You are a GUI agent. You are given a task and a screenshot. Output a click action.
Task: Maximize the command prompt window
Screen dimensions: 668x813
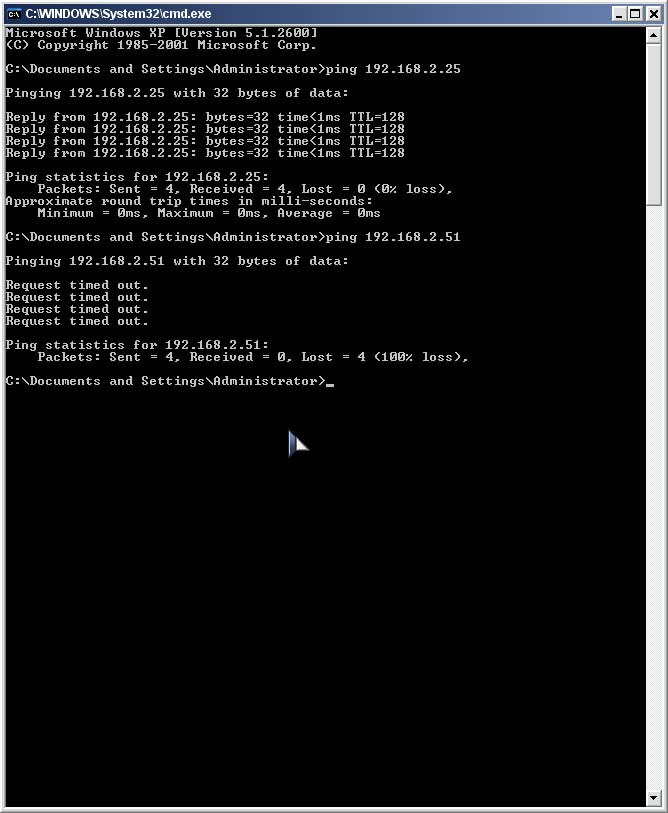(635, 14)
